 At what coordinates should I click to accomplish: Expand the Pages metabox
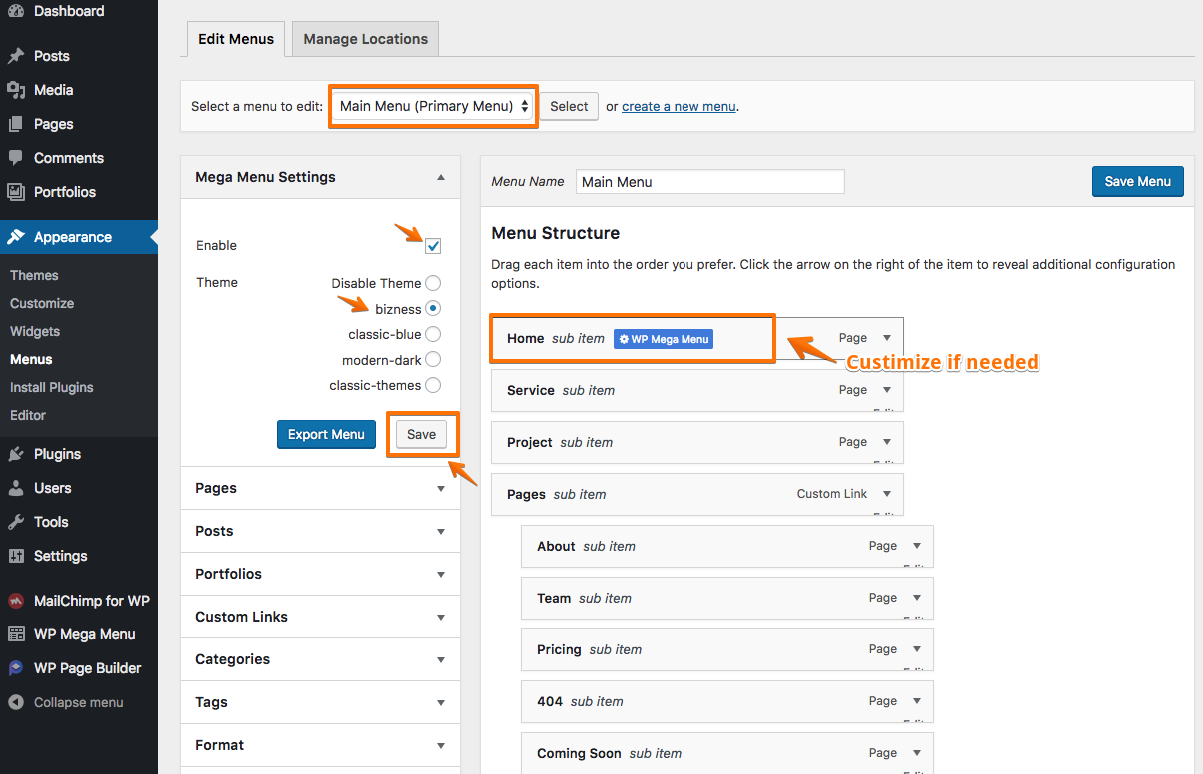click(x=441, y=489)
